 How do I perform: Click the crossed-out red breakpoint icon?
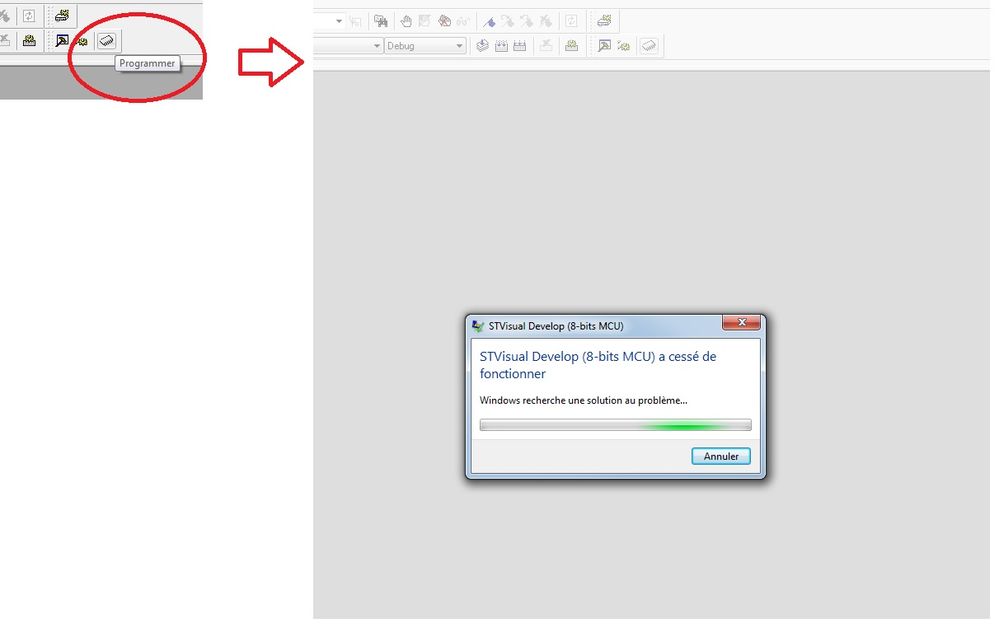click(x=444, y=21)
